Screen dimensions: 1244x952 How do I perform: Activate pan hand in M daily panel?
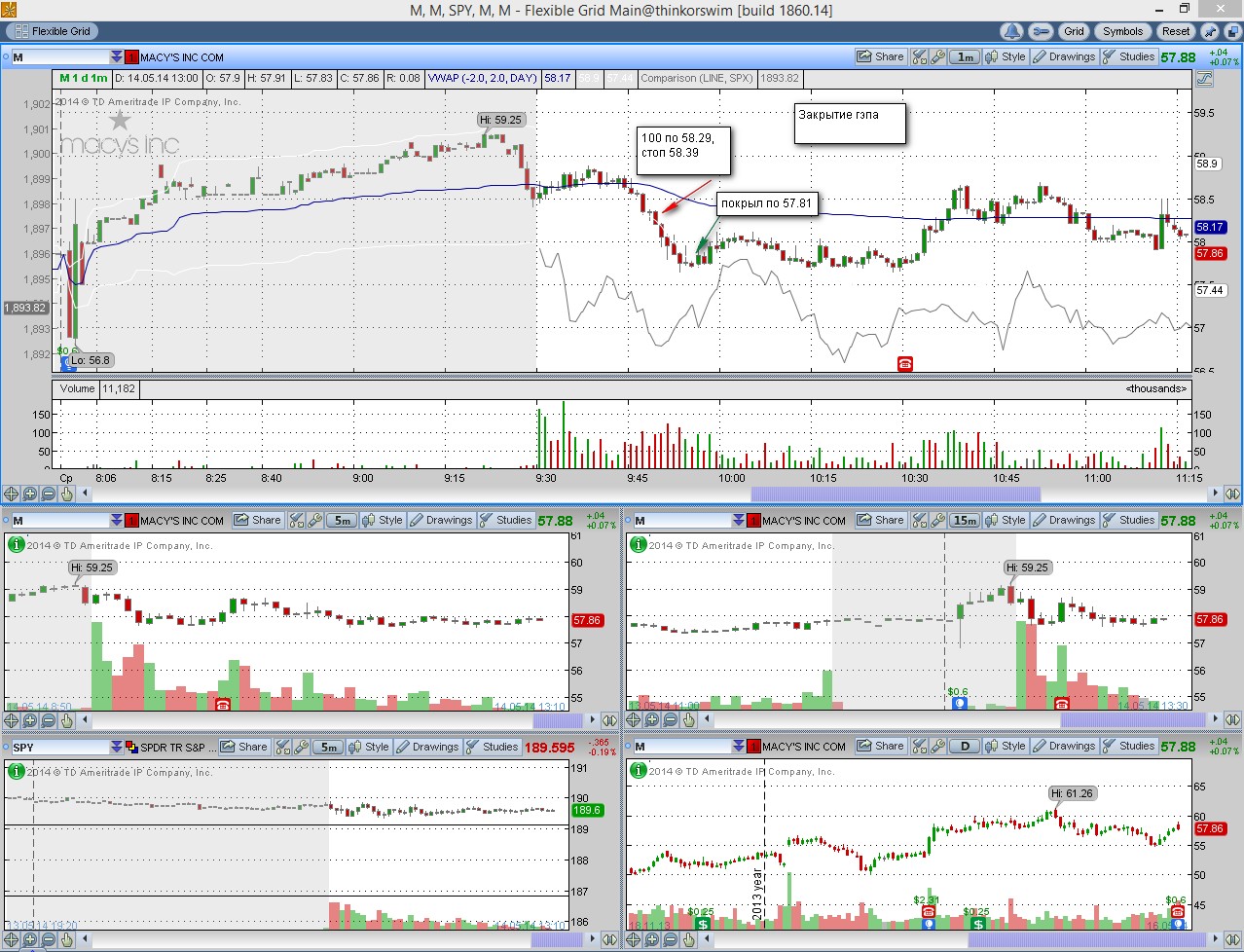pyautogui.click(x=689, y=939)
